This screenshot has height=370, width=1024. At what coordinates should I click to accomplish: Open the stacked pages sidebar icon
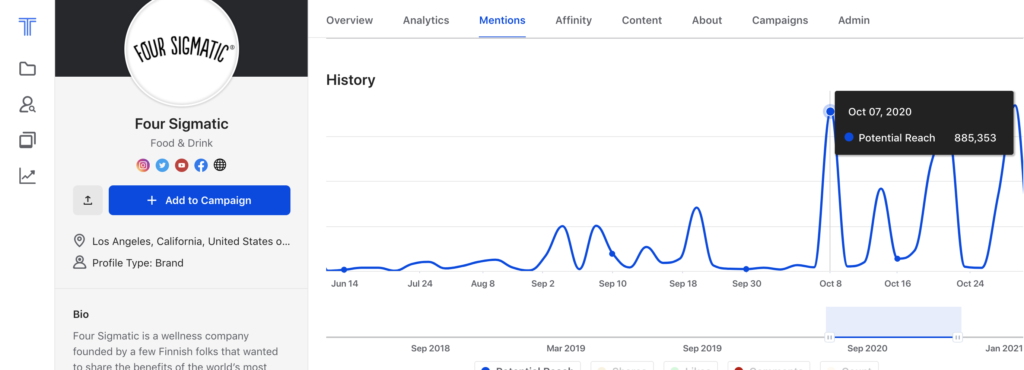pos(27,140)
